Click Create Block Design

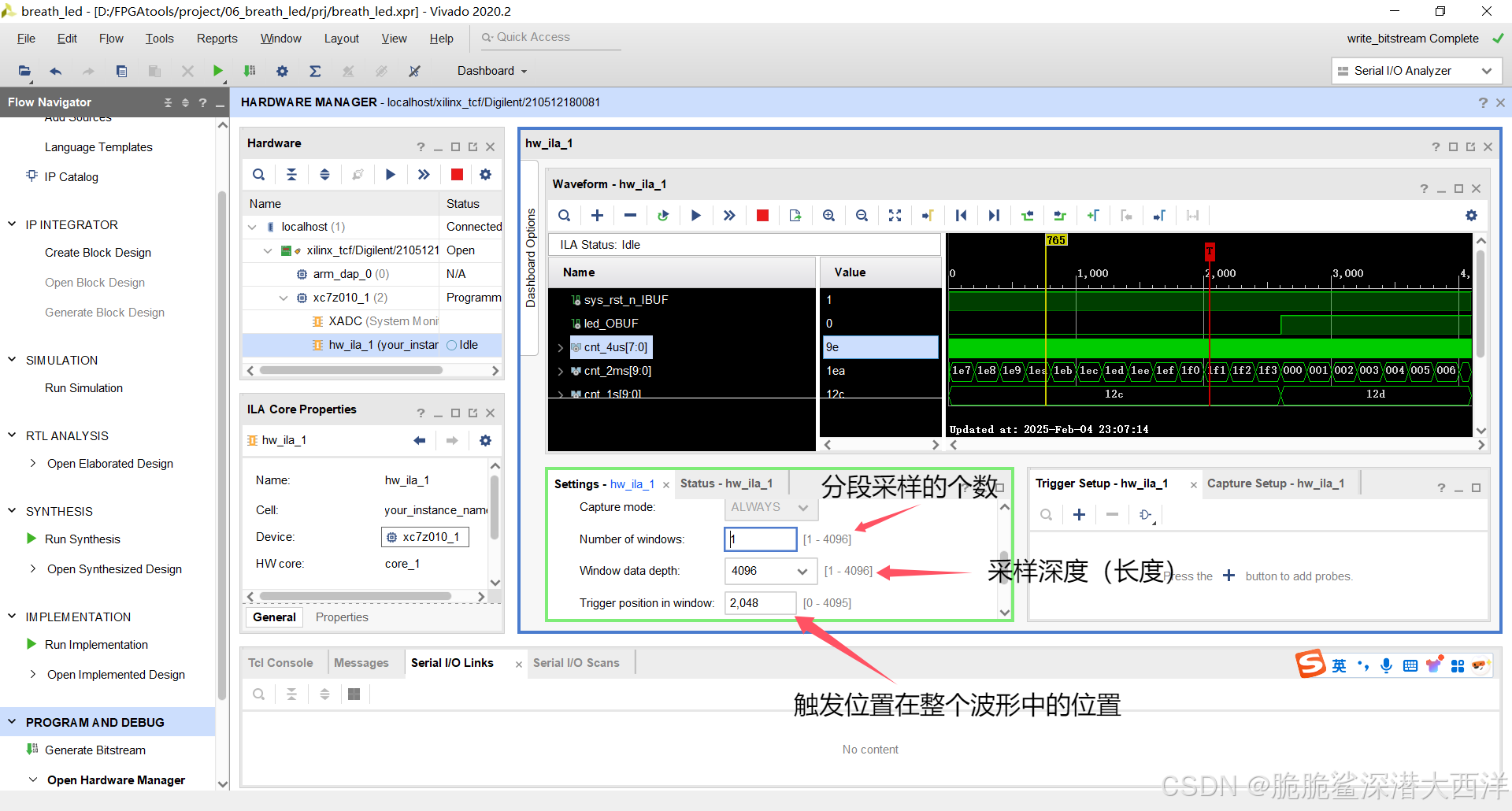[98, 253]
